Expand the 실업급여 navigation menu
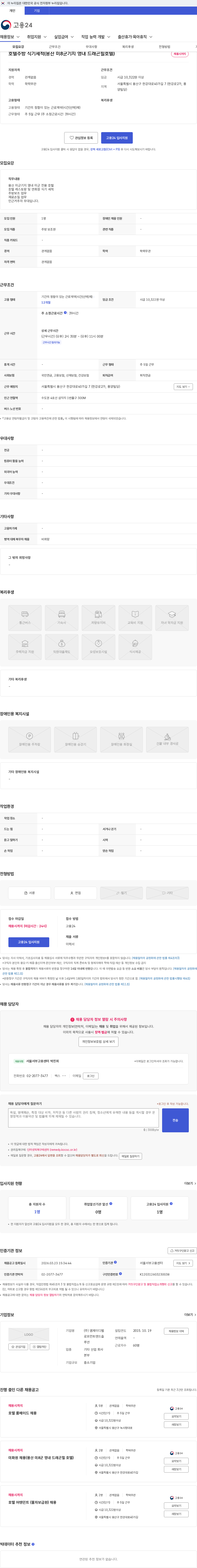 pyautogui.click(x=64, y=37)
